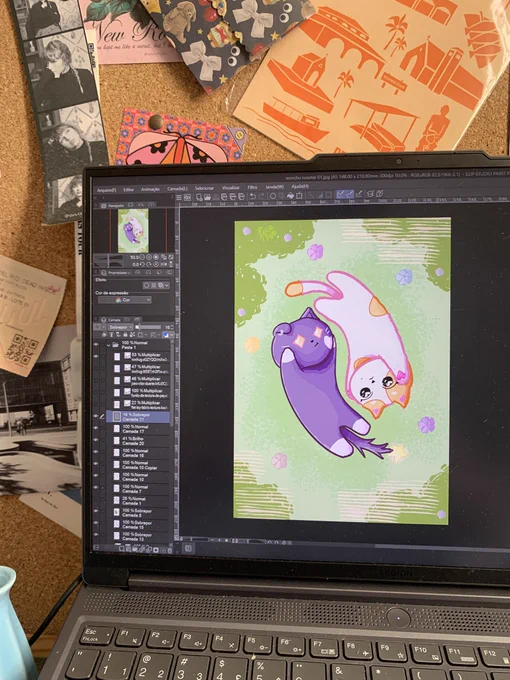Click the Clear (circle) icon in command bar
The image size is (510, 680).
point(272,196)
